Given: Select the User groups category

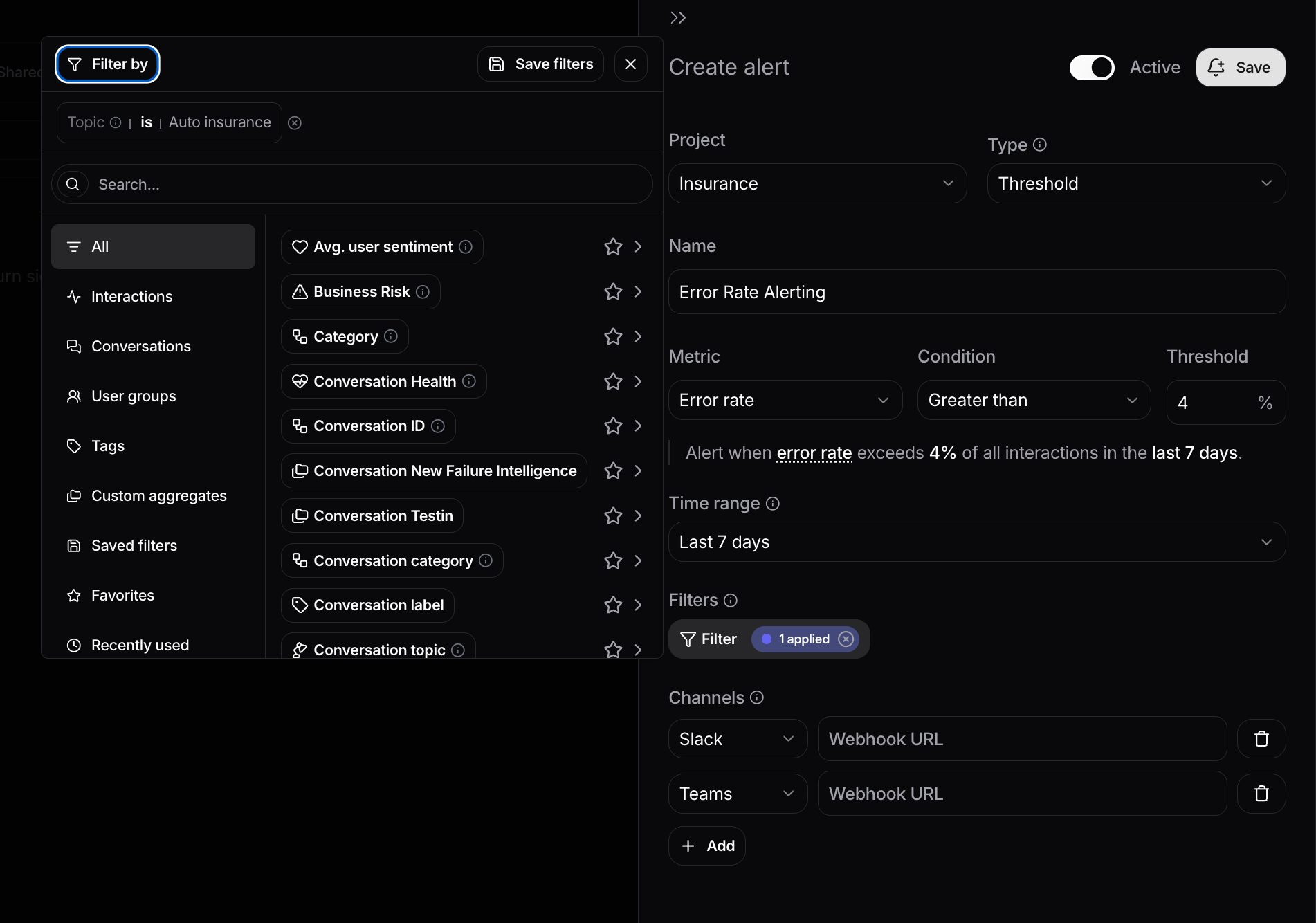Looking at the screenshot, I should tap(153, 396).
